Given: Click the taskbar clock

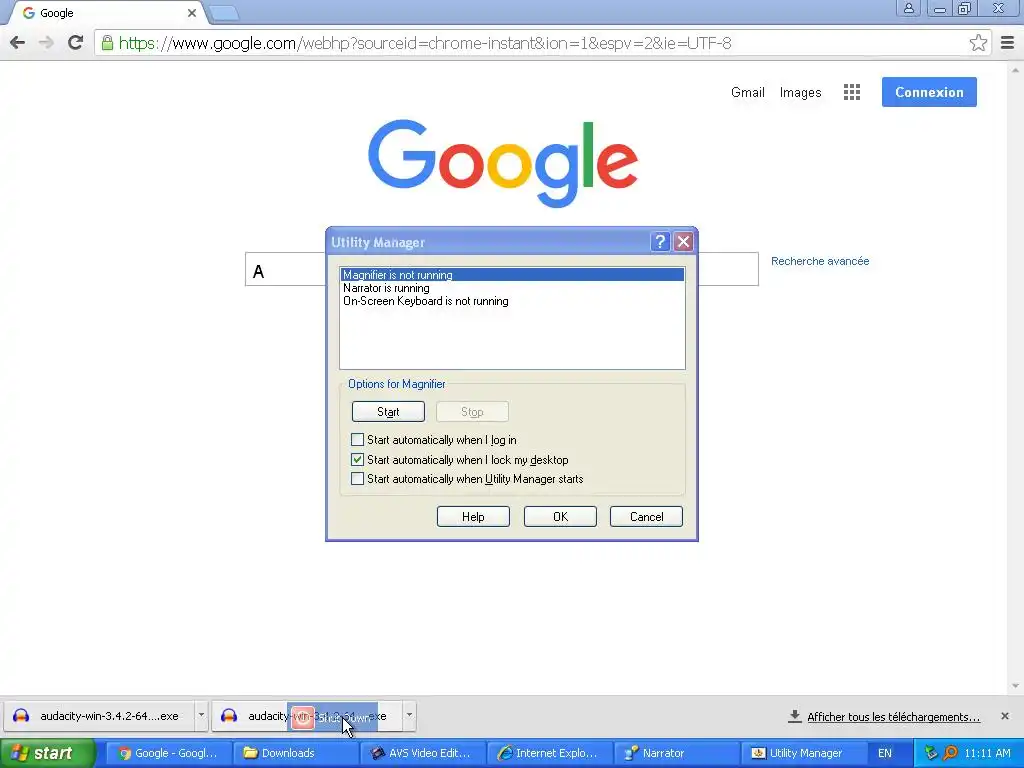Looking at the screenshot, I should coord(987,753).
